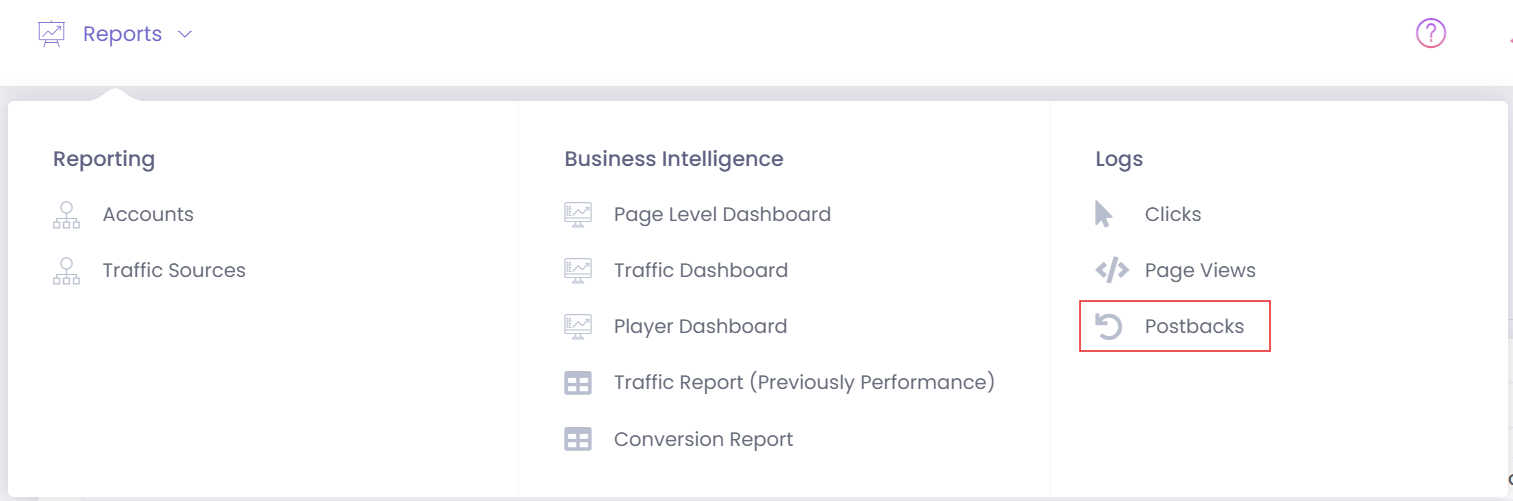
Task: Open the Accounts report
Action: (148, 214)
